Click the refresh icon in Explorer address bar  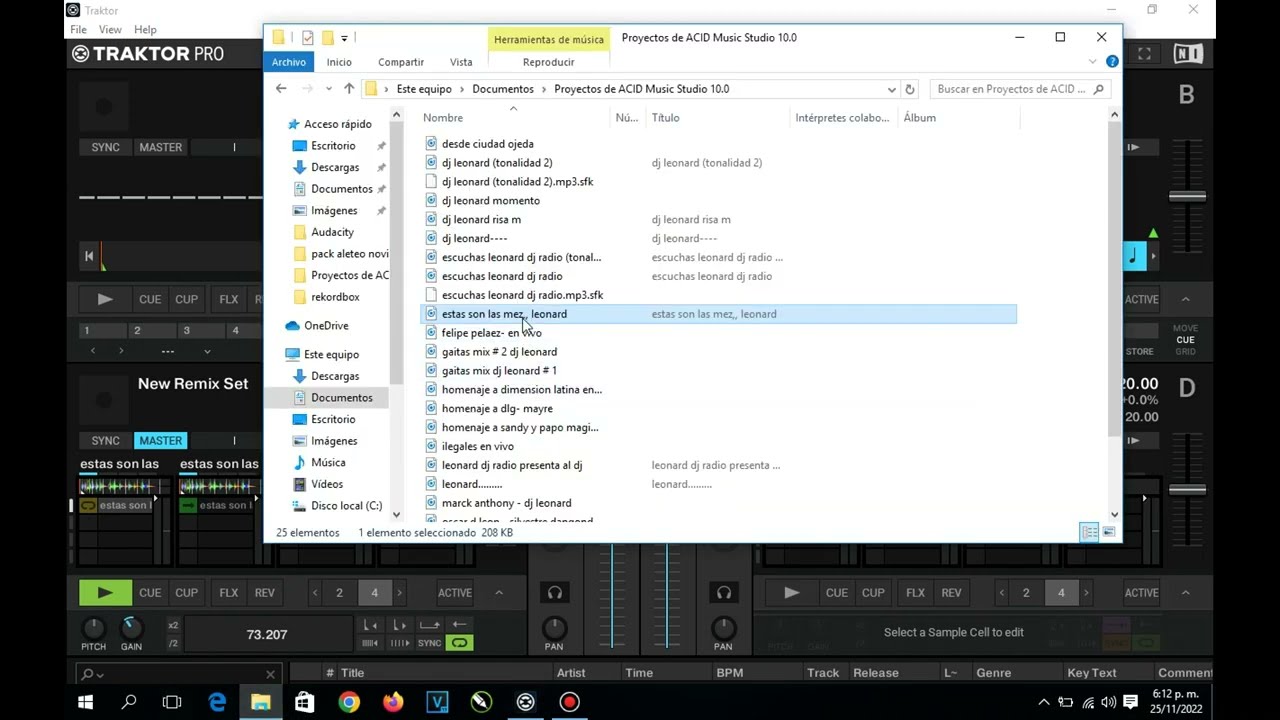(910, 89)
